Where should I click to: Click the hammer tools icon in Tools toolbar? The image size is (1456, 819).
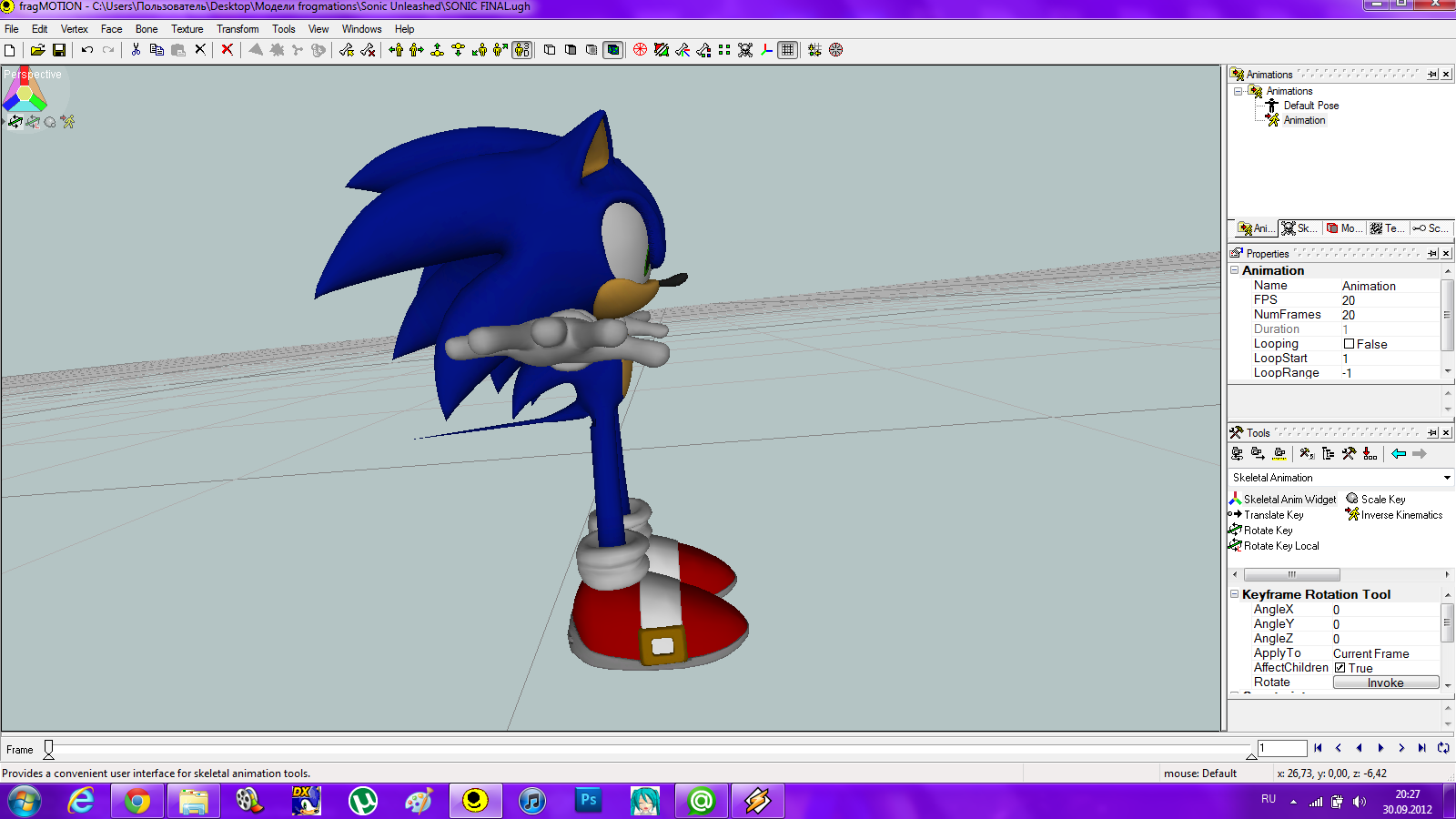point(1349,453)
